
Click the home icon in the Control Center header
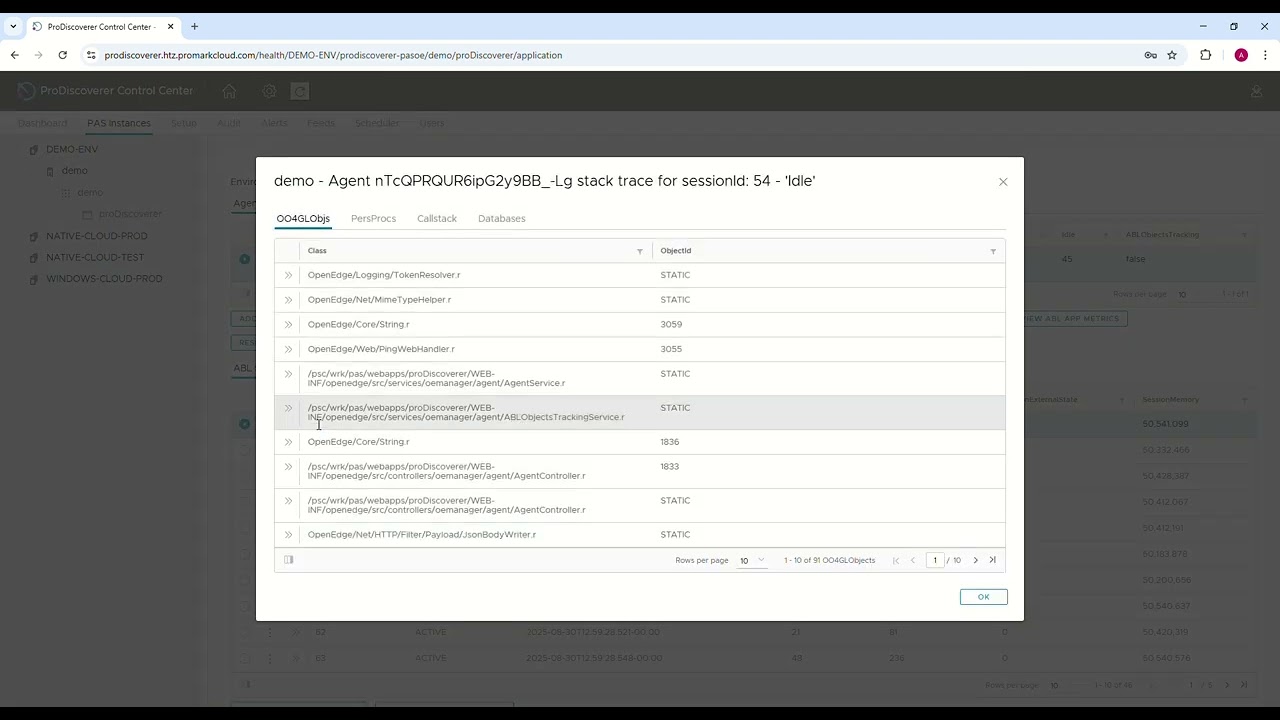229,91
